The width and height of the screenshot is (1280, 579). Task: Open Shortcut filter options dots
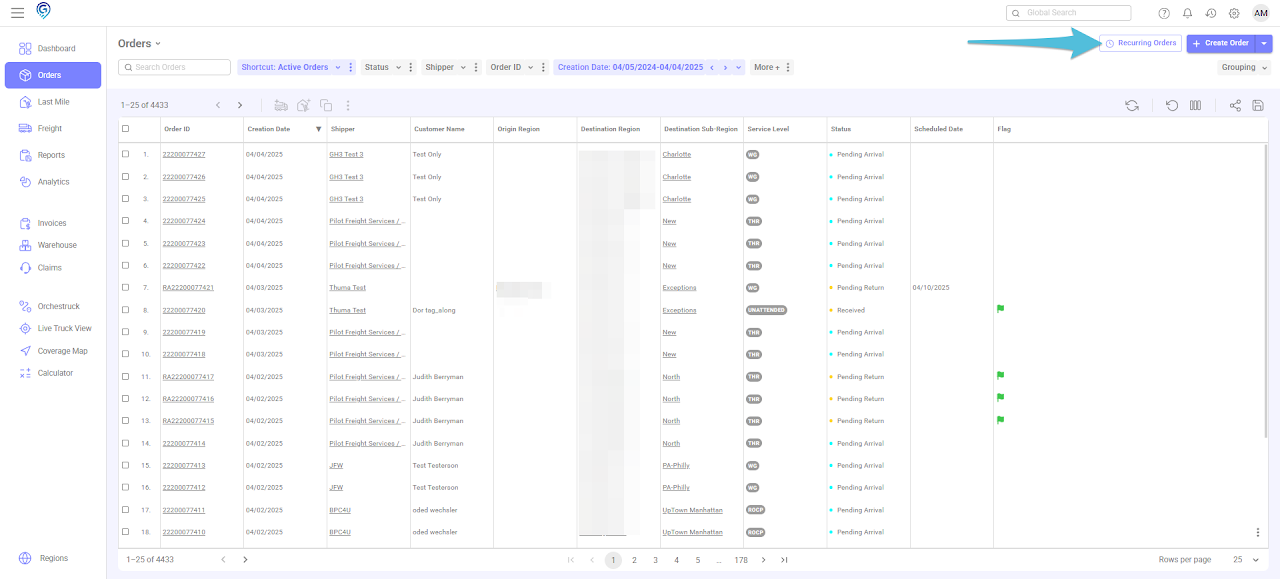point(351,67)
